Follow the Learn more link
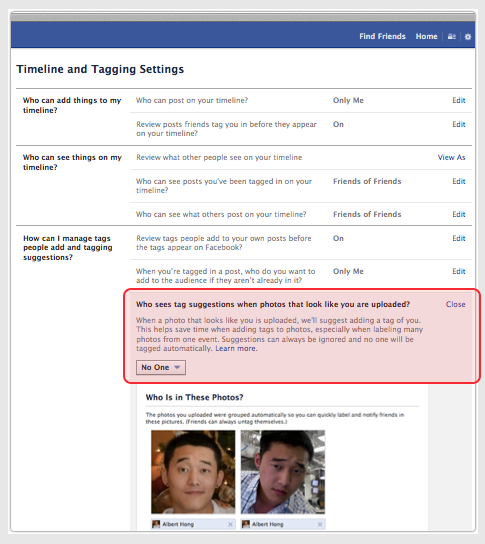This screenshot has height=544, width=485. point(236,348)
